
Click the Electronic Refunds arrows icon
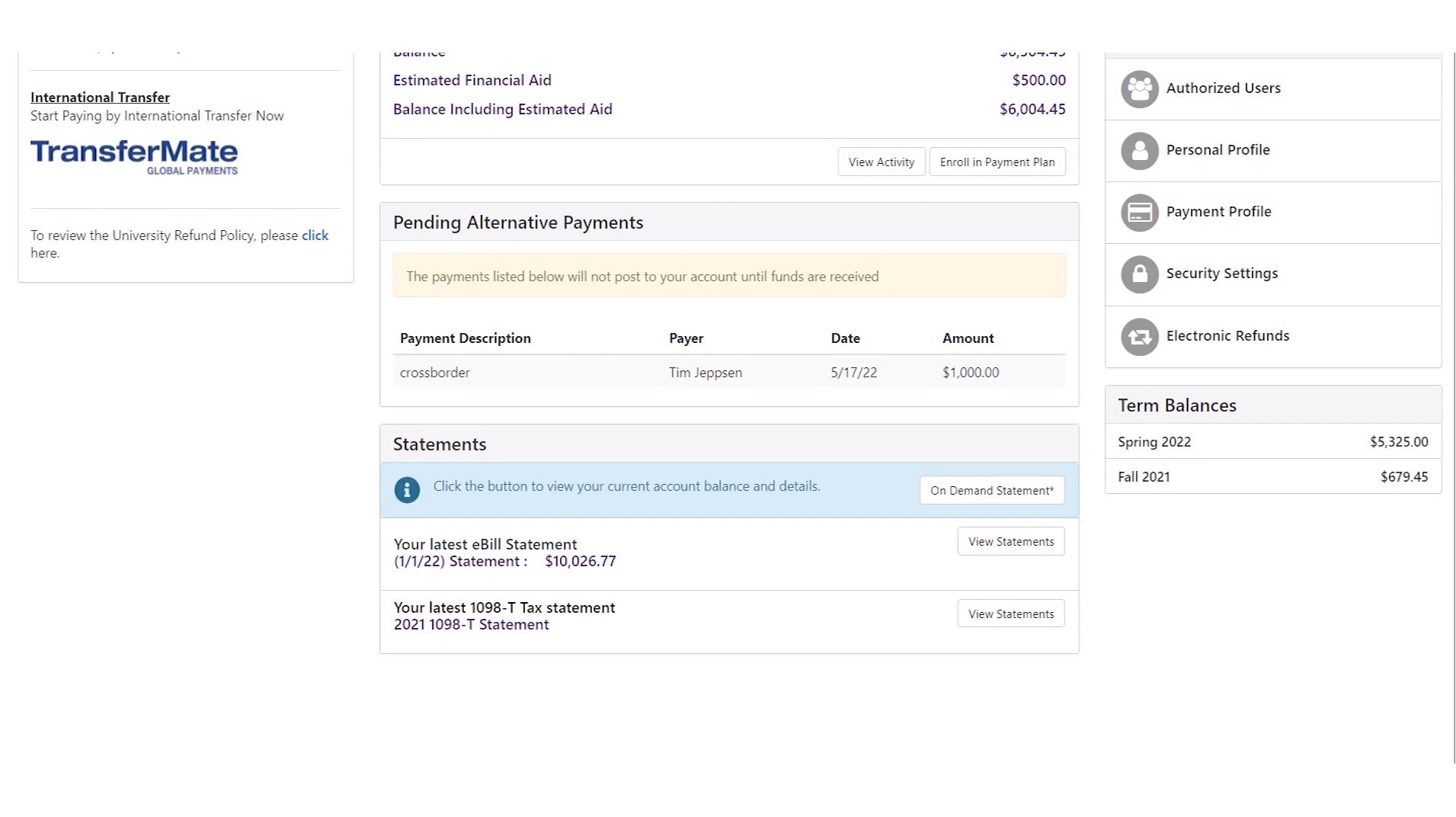click(1139, 337)
